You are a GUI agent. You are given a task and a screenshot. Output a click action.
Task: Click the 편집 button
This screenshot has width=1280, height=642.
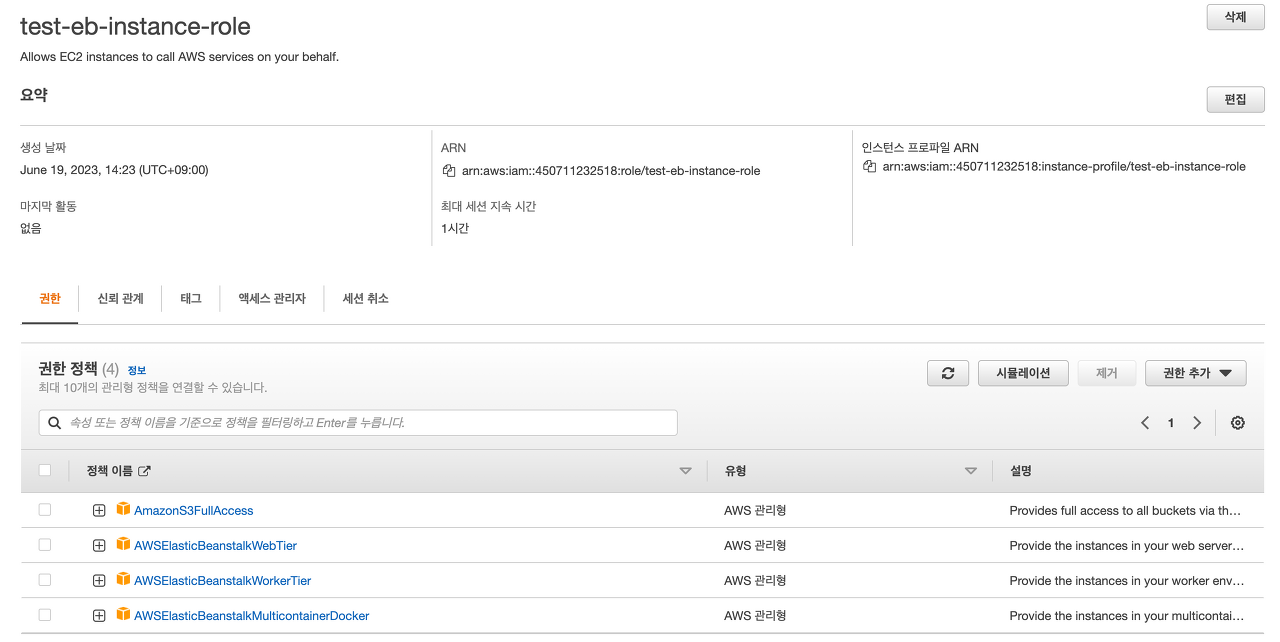click(x=1236, y=99)
